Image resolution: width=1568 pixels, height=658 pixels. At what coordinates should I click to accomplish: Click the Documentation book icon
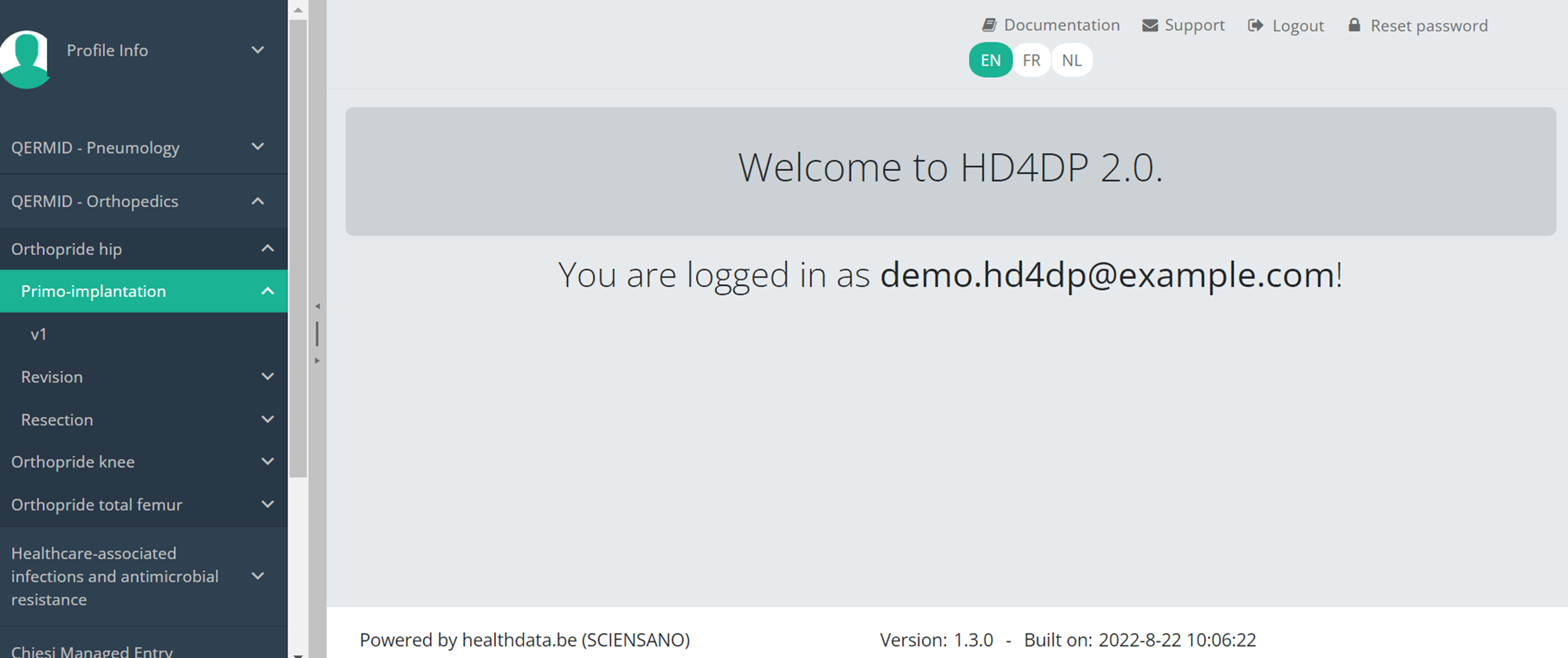coord(989,25)
